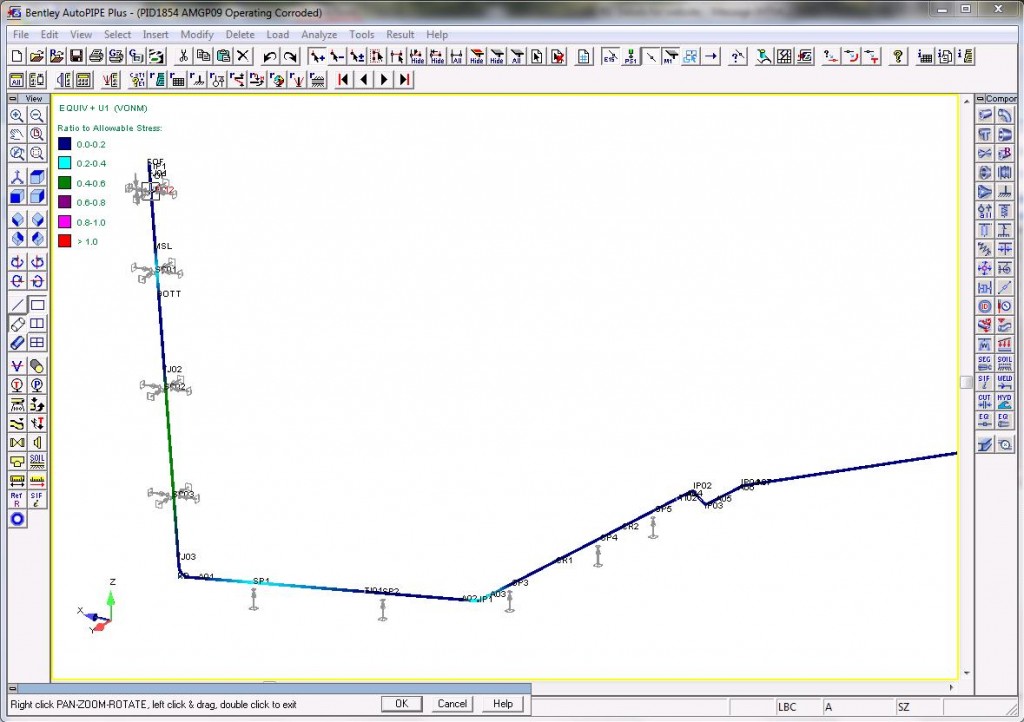
Task: Undo the last action
Action: (269, 57)
